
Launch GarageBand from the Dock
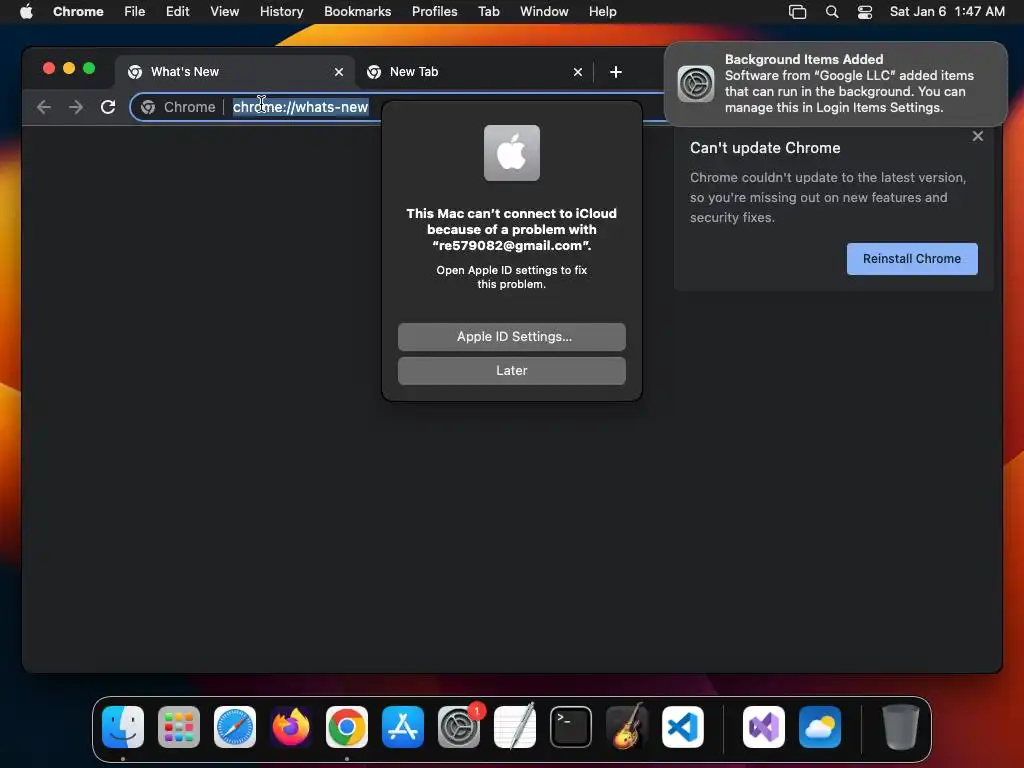pyautogui.click(x=627, y=727)
